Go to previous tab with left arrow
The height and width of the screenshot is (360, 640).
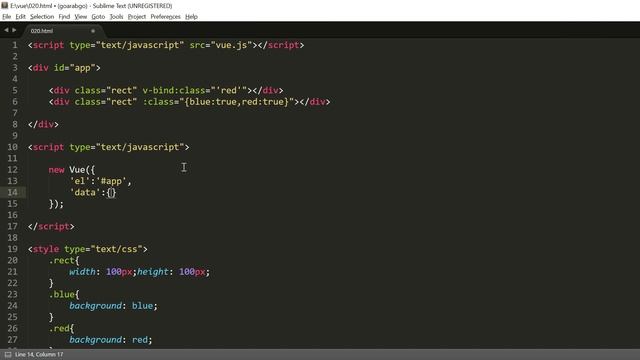[6, 30]
